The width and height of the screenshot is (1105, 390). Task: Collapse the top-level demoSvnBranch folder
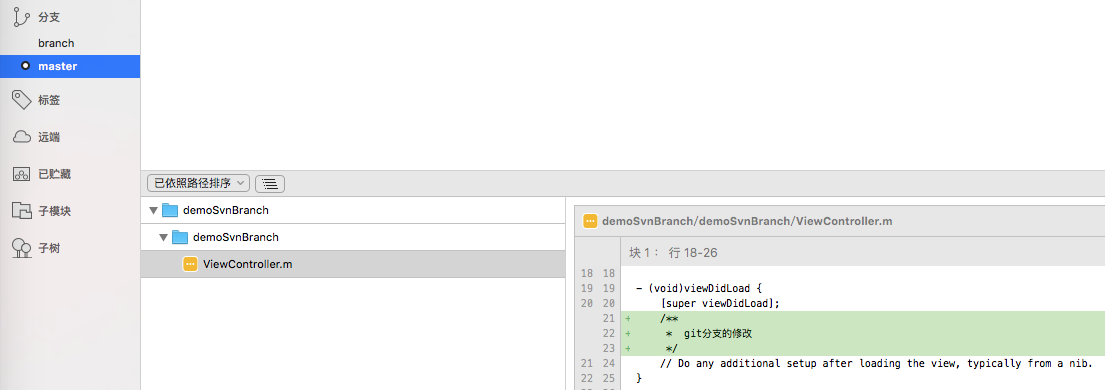point(153,210)
